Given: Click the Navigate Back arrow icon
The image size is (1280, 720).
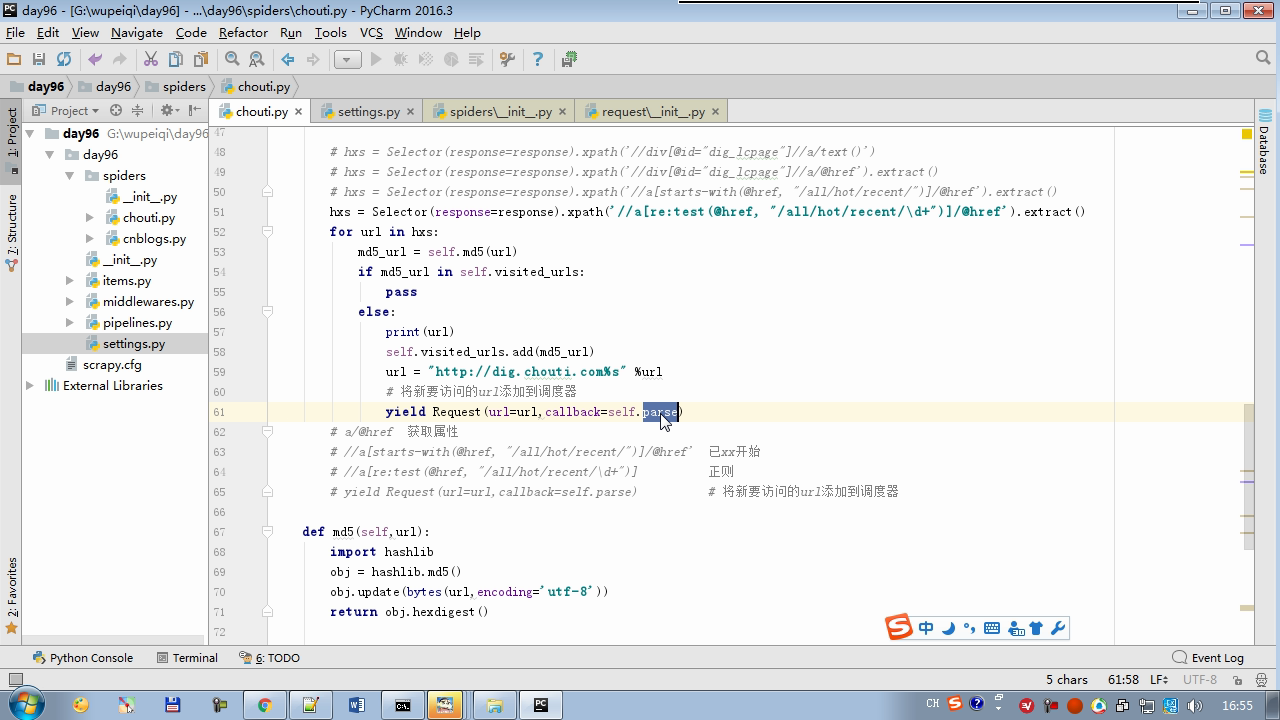Looking at the screenshot, I should pos(288,60).
